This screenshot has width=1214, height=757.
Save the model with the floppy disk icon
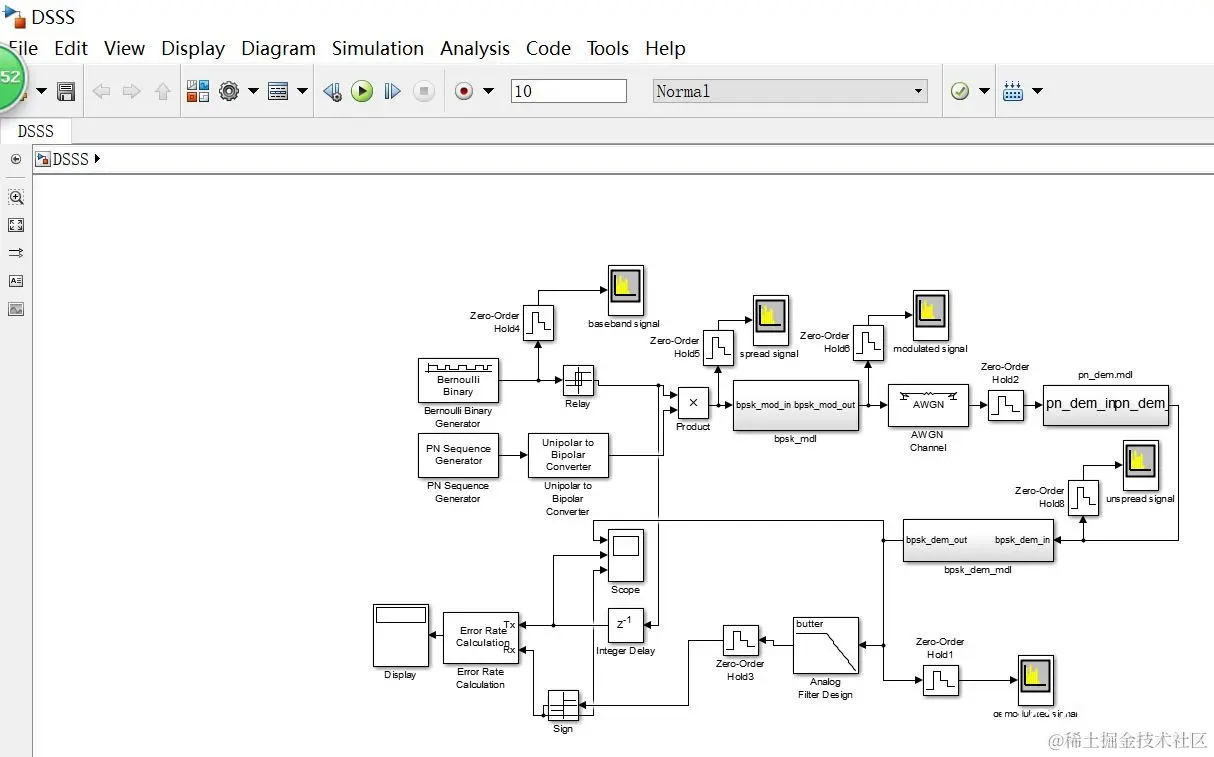(x=66, y=91)
